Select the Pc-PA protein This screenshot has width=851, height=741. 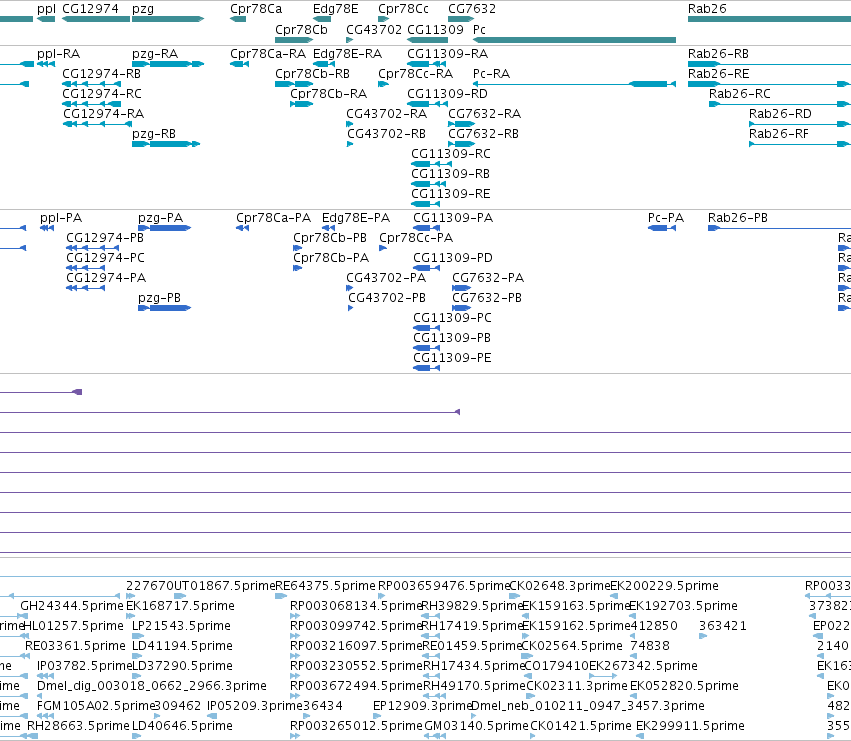click(x=662, y=228)
